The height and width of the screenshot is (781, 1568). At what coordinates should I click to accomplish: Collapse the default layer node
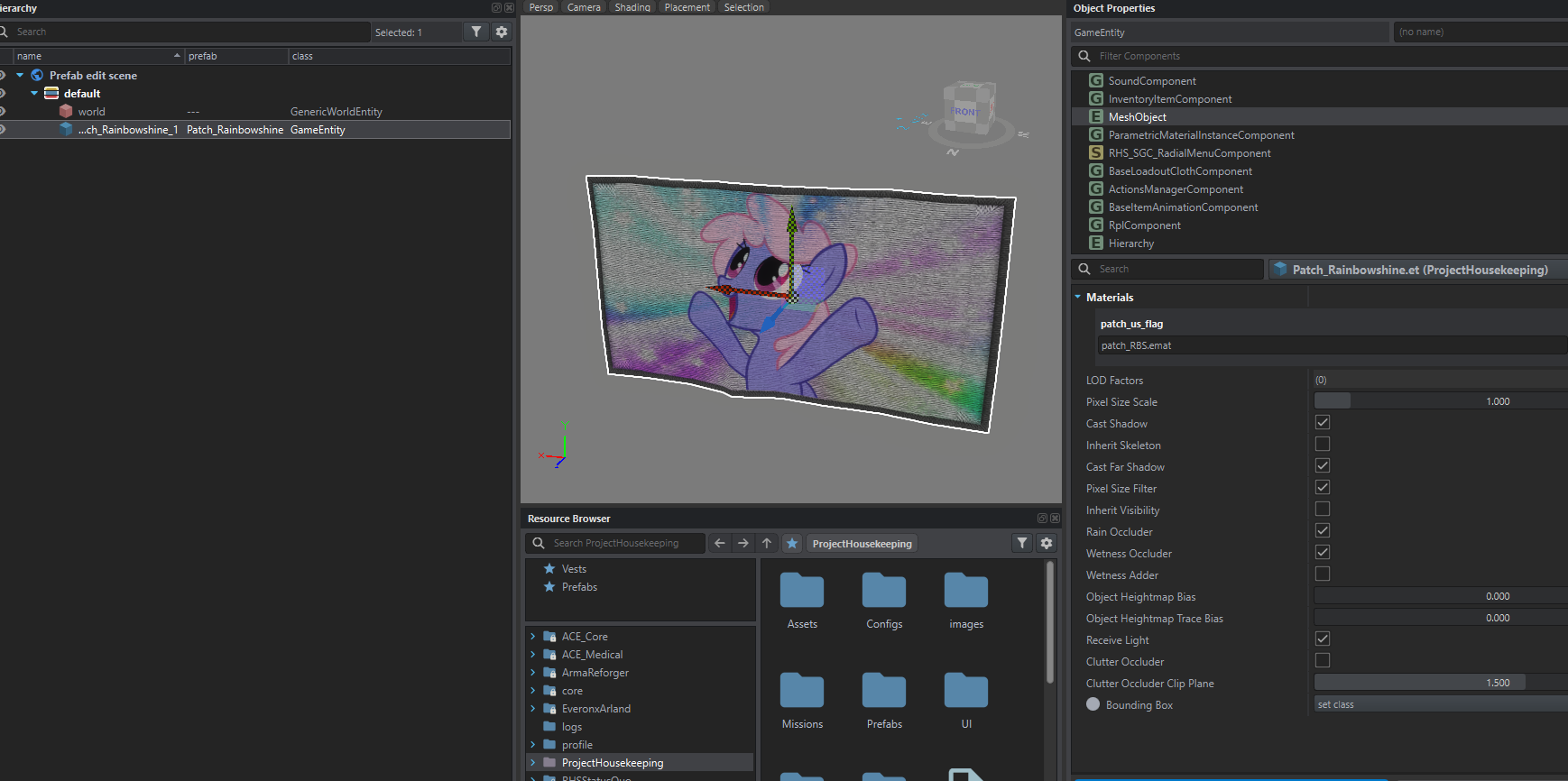34,93
